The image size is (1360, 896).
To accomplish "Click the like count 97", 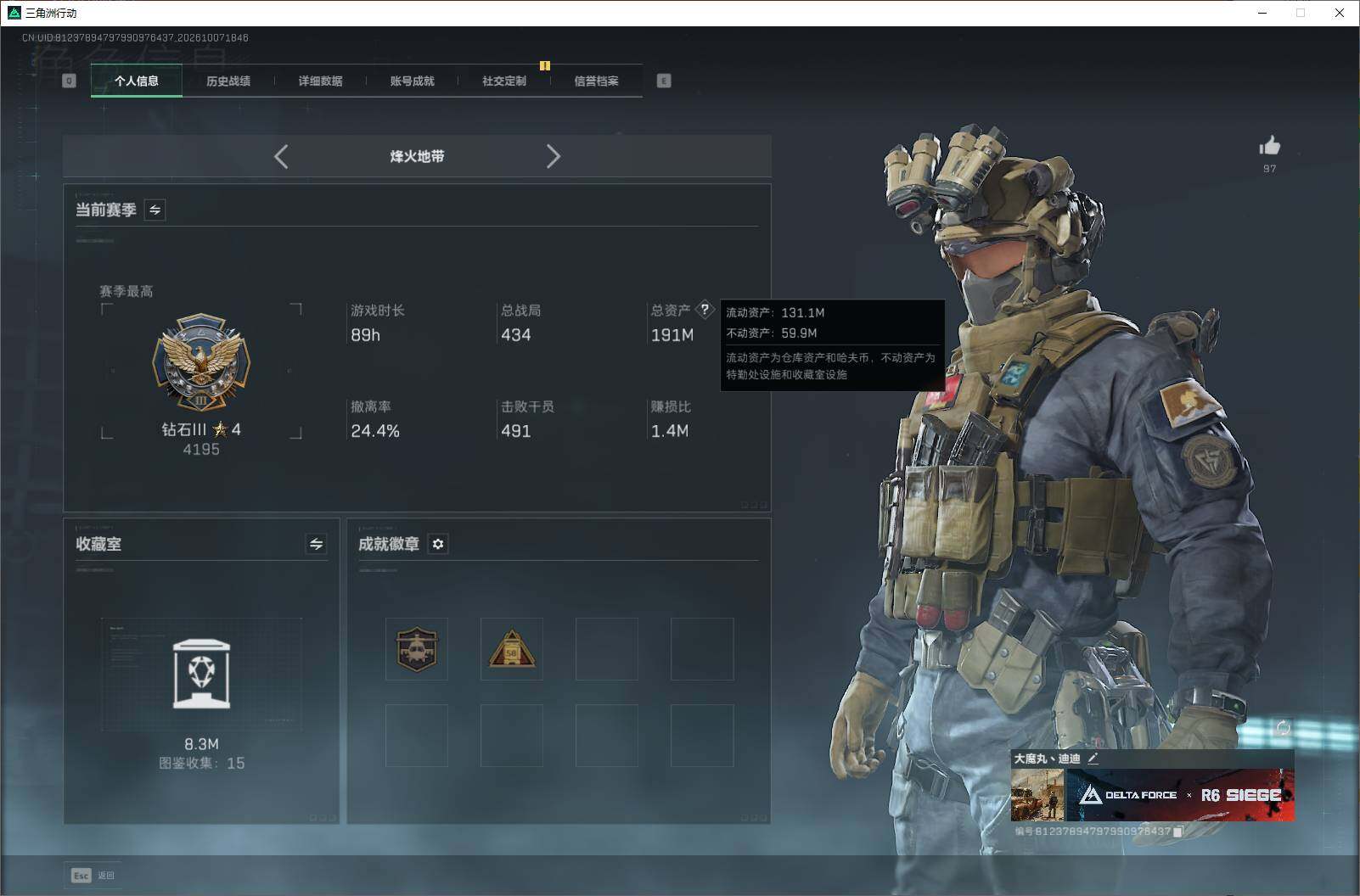I will pyautogui.click(x=1270, y=169).
